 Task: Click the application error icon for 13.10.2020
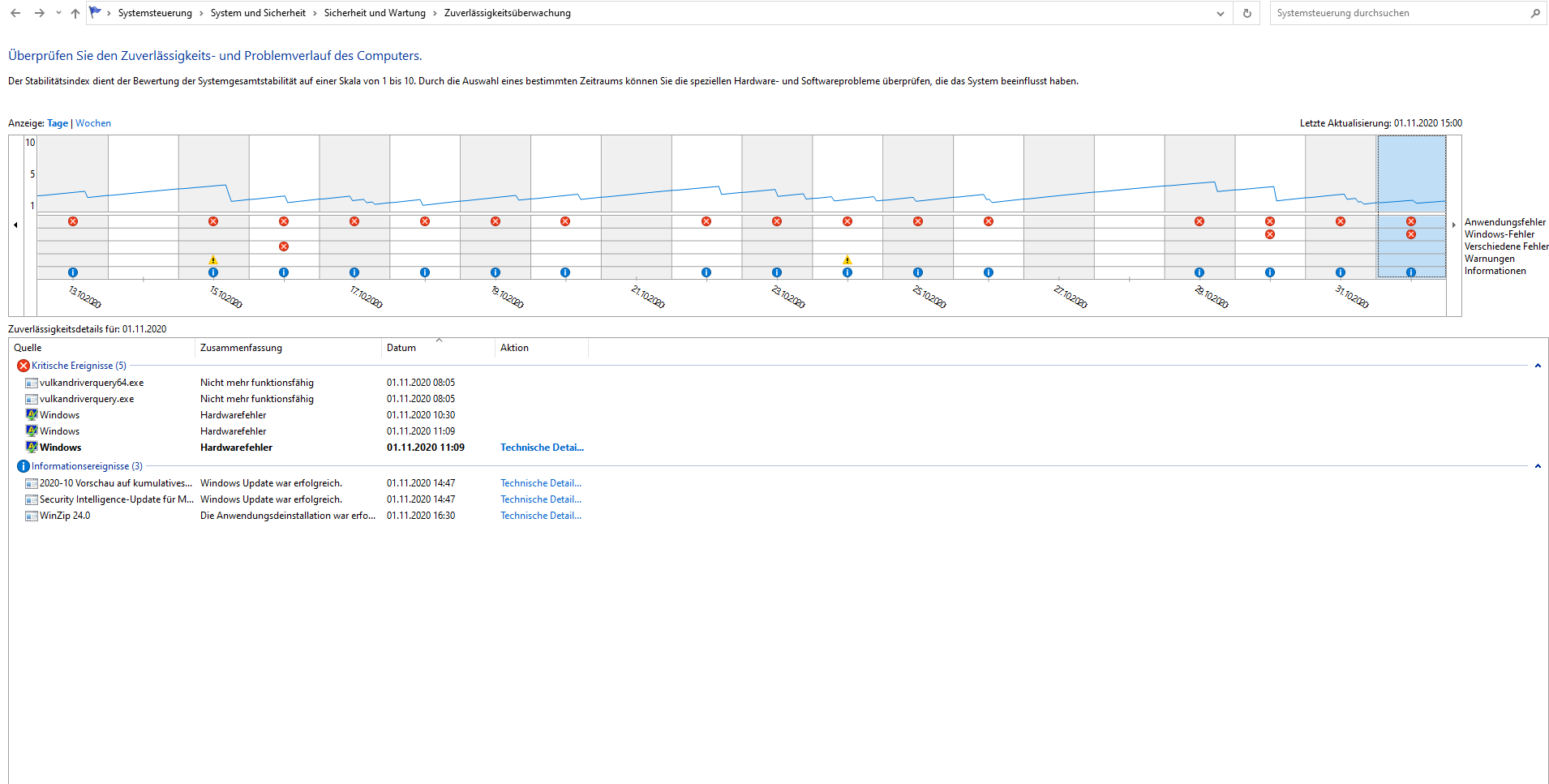(73, 221)
